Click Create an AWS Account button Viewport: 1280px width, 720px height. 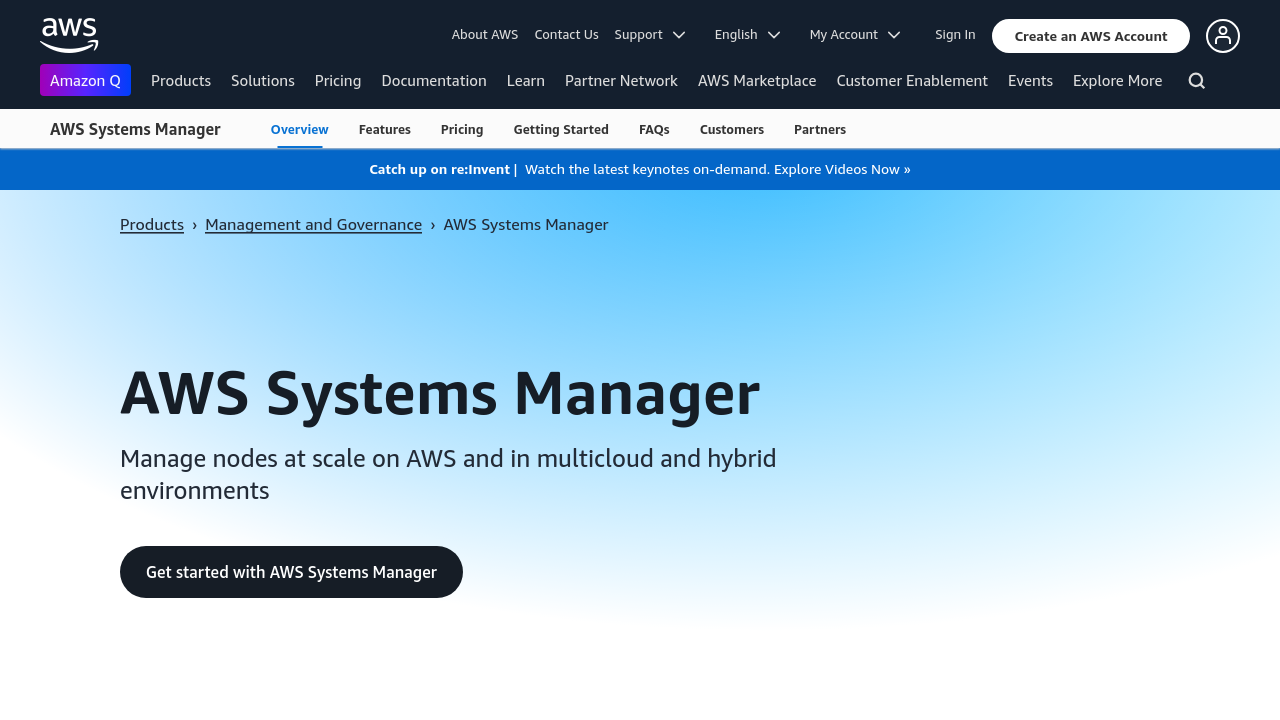click(1090, 36)
